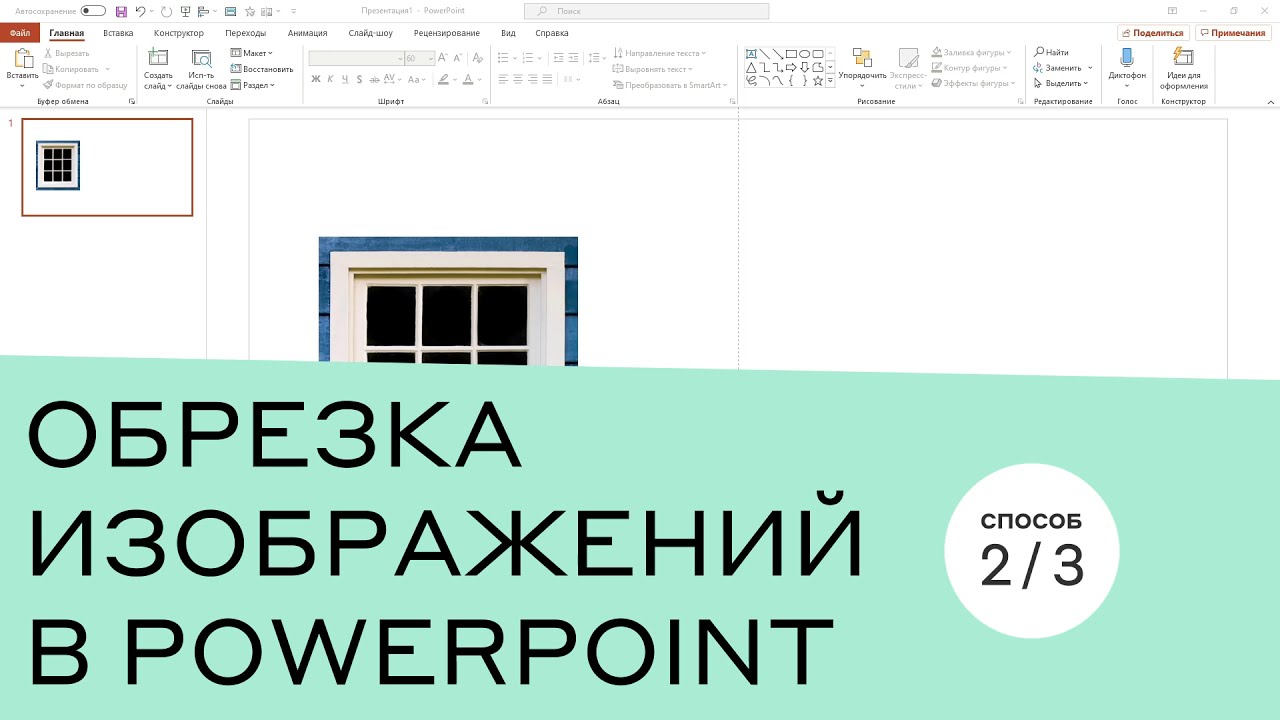This screenshot has width=1280, height=720.
Task: Toggle text shadow S formatting
Action: tap(359, 79)
